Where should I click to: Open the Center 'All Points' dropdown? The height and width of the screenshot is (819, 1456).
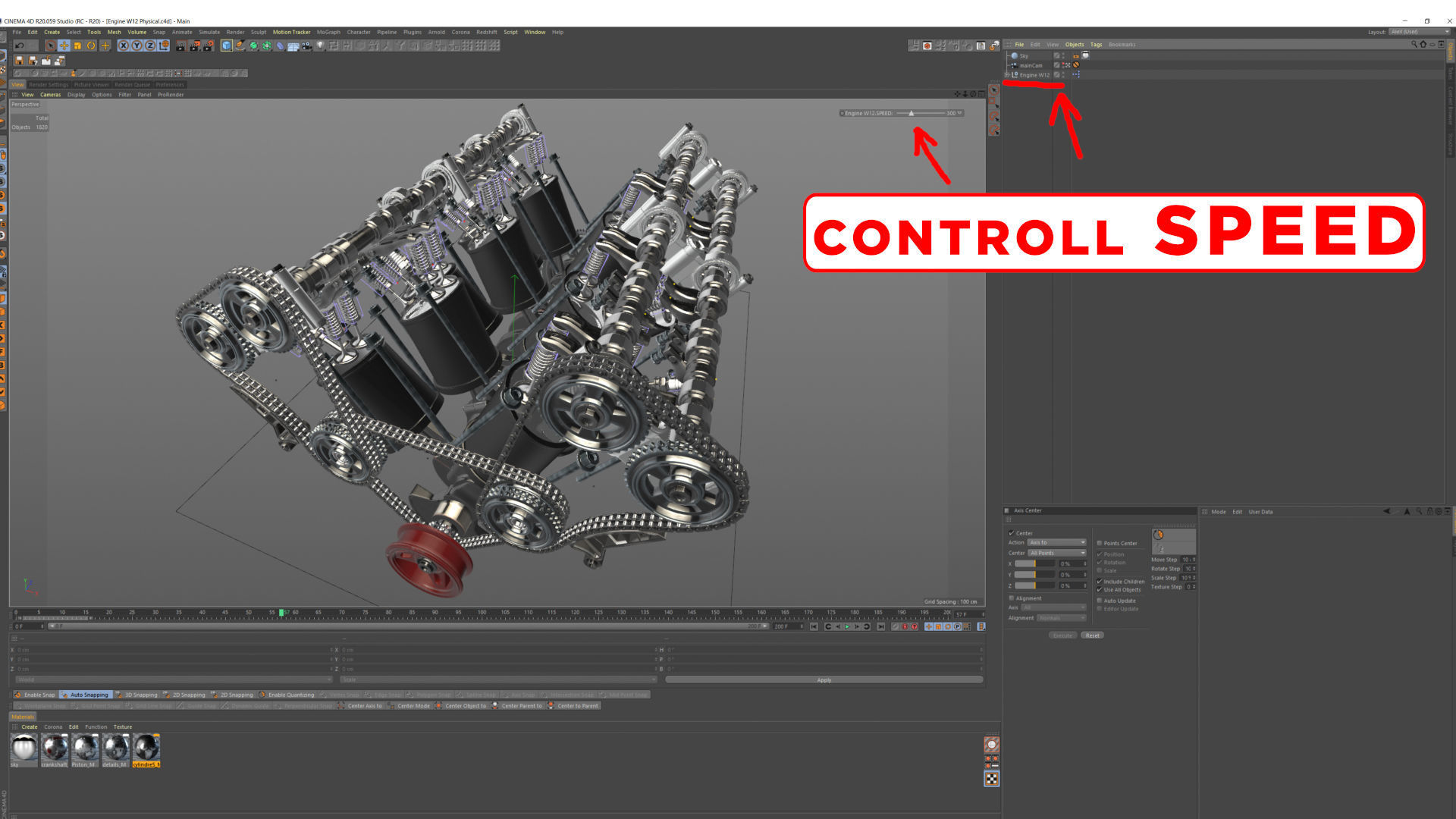1057,553
